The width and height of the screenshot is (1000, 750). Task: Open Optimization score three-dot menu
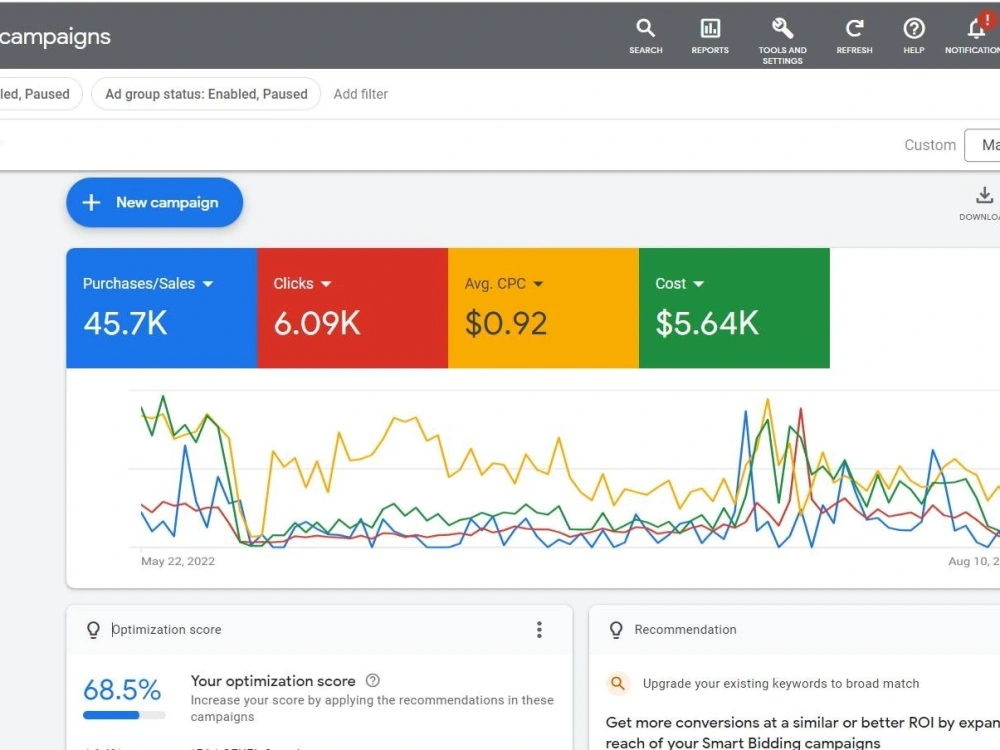click(540, 629)
